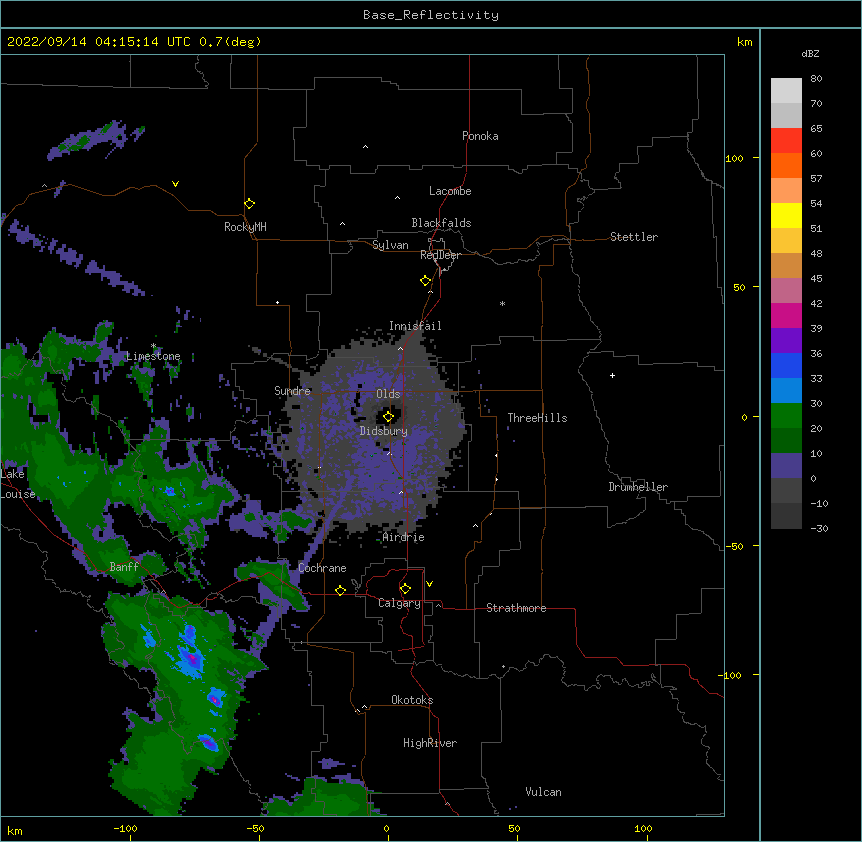Image resolution: width=862 pixels, height=842 pixels.
Task: Click the Base_Reflectivity title text
Action: tap(431, 15)
